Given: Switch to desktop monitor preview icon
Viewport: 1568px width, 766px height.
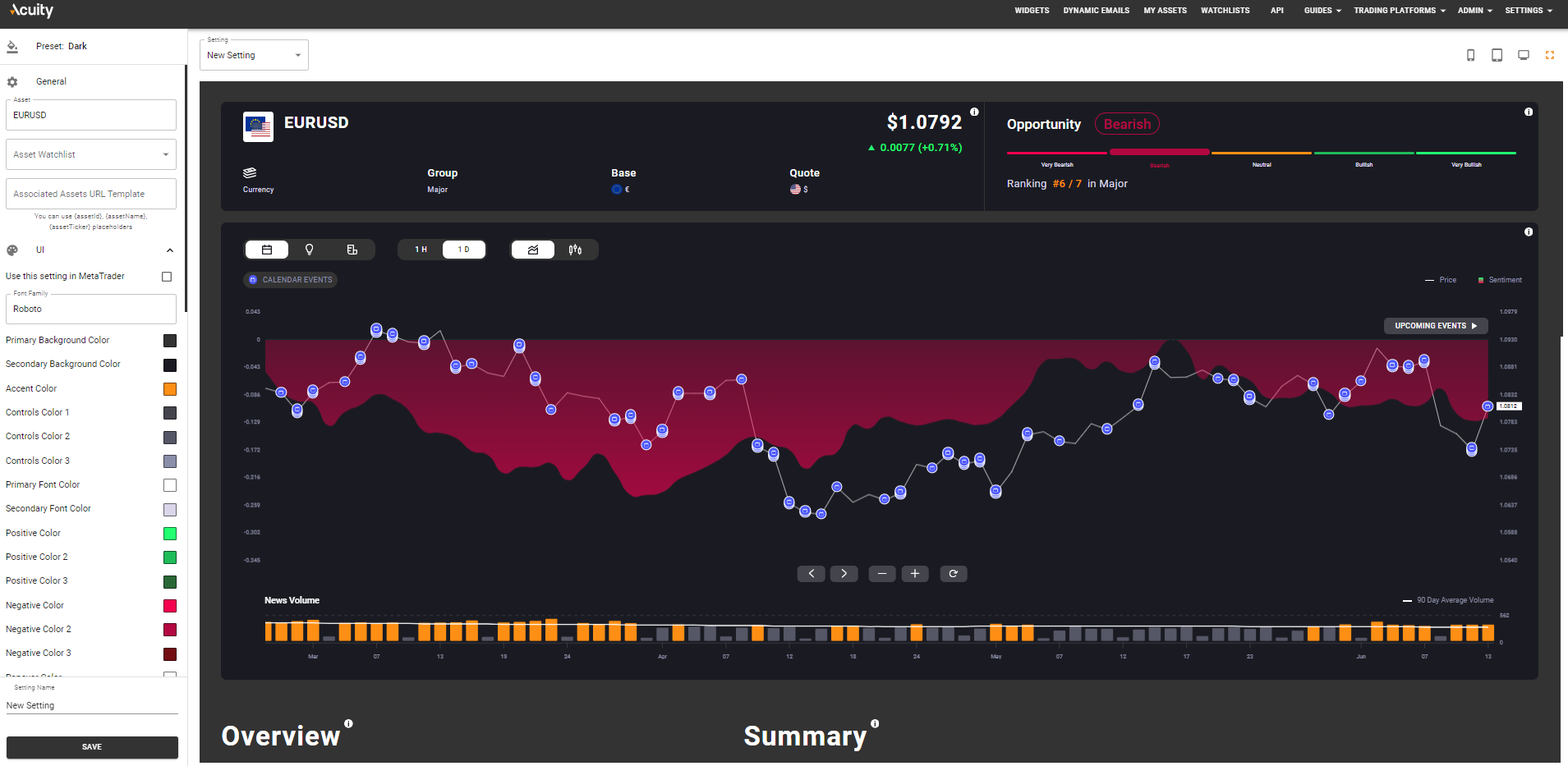Looking at the screenshot, I should [x=1523, y=55].
